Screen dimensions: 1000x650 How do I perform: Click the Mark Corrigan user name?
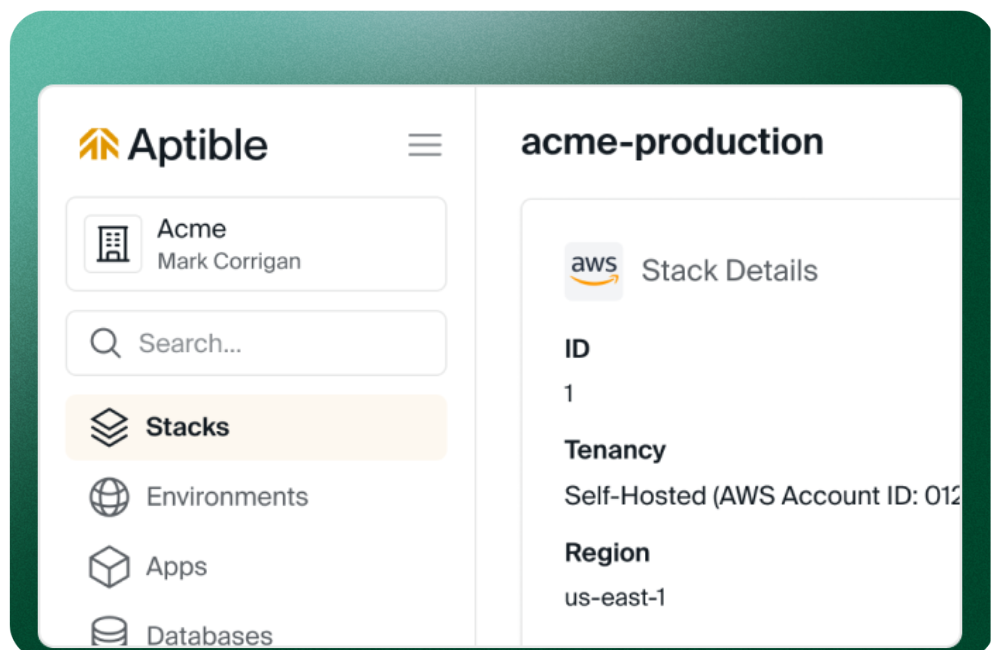pos(229,262)
